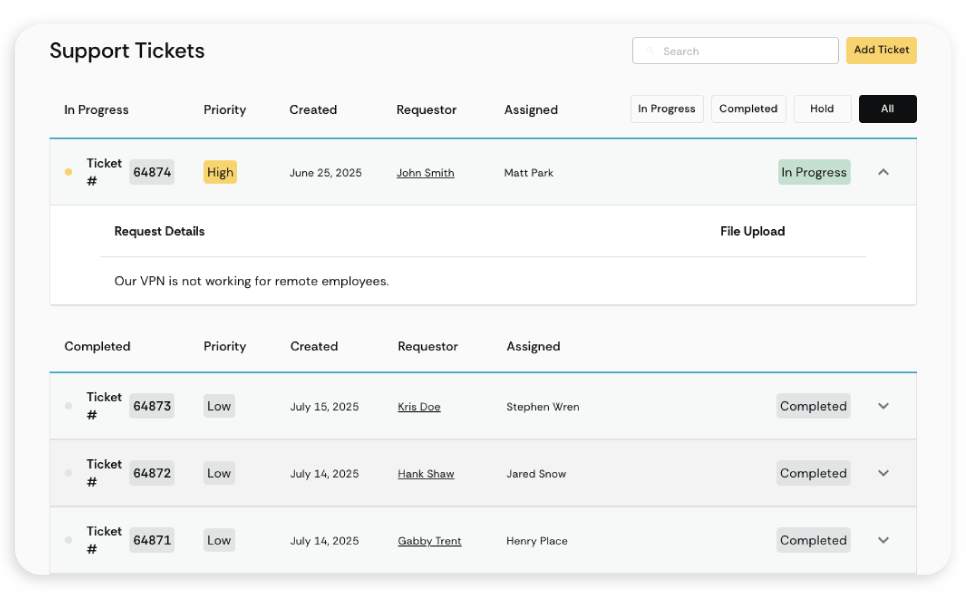Click grey status dot on ticket 64873
This screenshot has width=966, height=597.
click(x=68, y=406)
